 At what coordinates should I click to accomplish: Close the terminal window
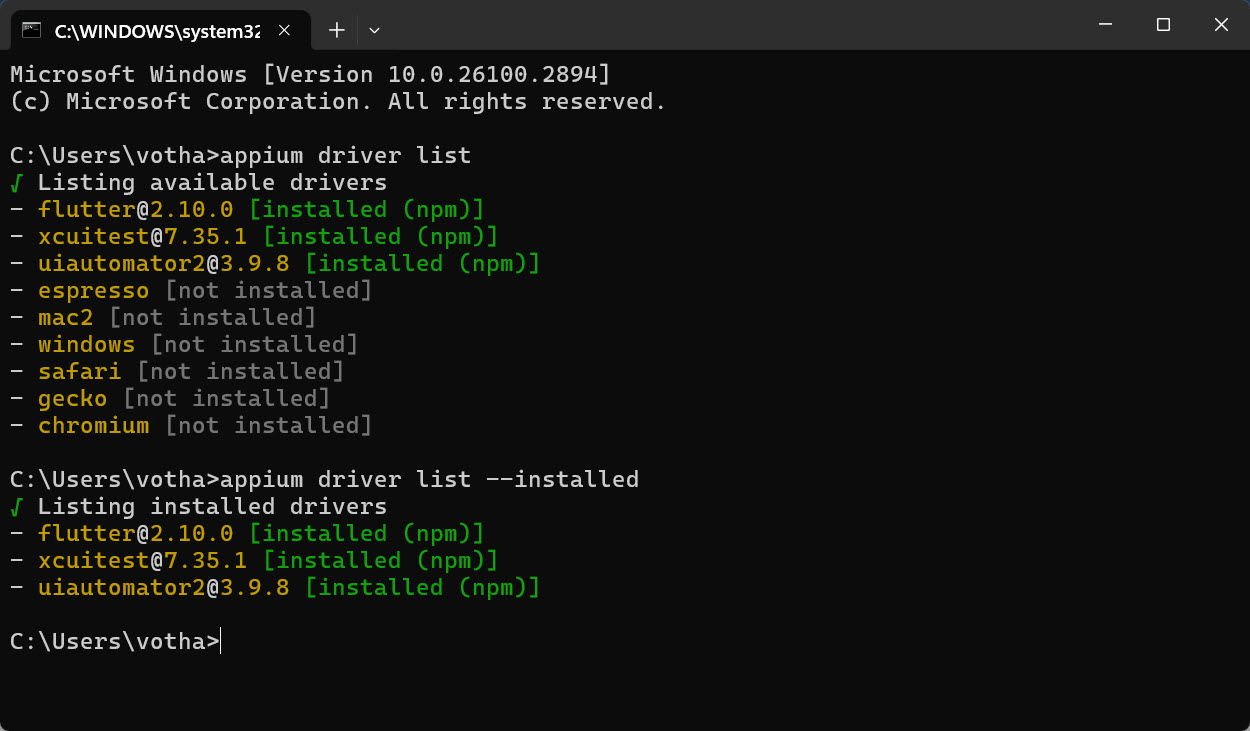tap(1221, 25)
